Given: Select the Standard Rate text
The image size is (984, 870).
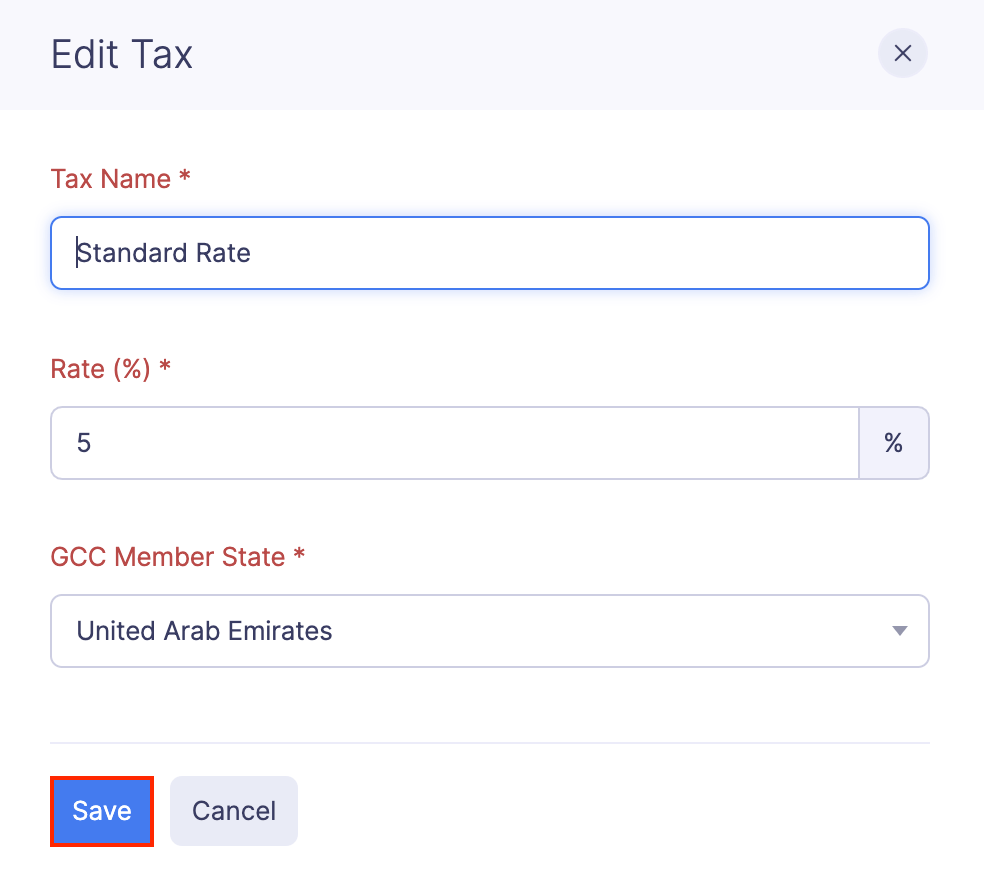Looking at the screenshot, I should [164, 253].
